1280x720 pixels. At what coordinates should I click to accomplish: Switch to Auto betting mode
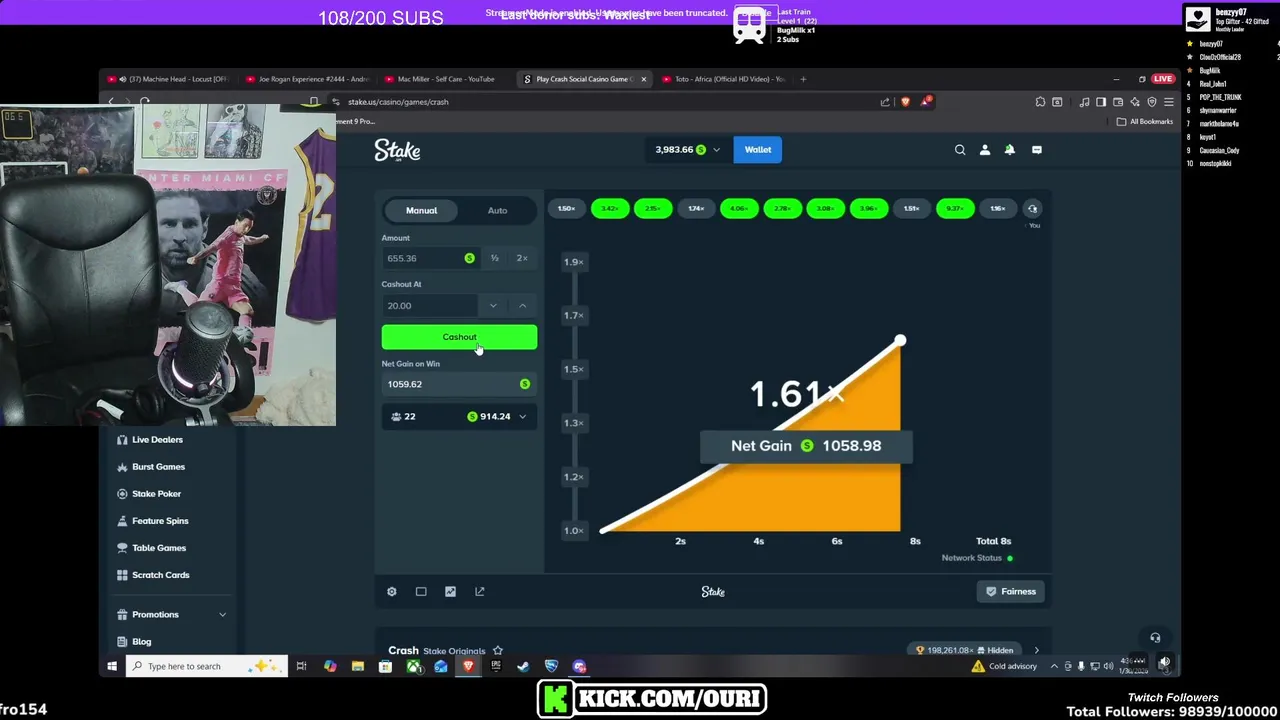point(497,210)
